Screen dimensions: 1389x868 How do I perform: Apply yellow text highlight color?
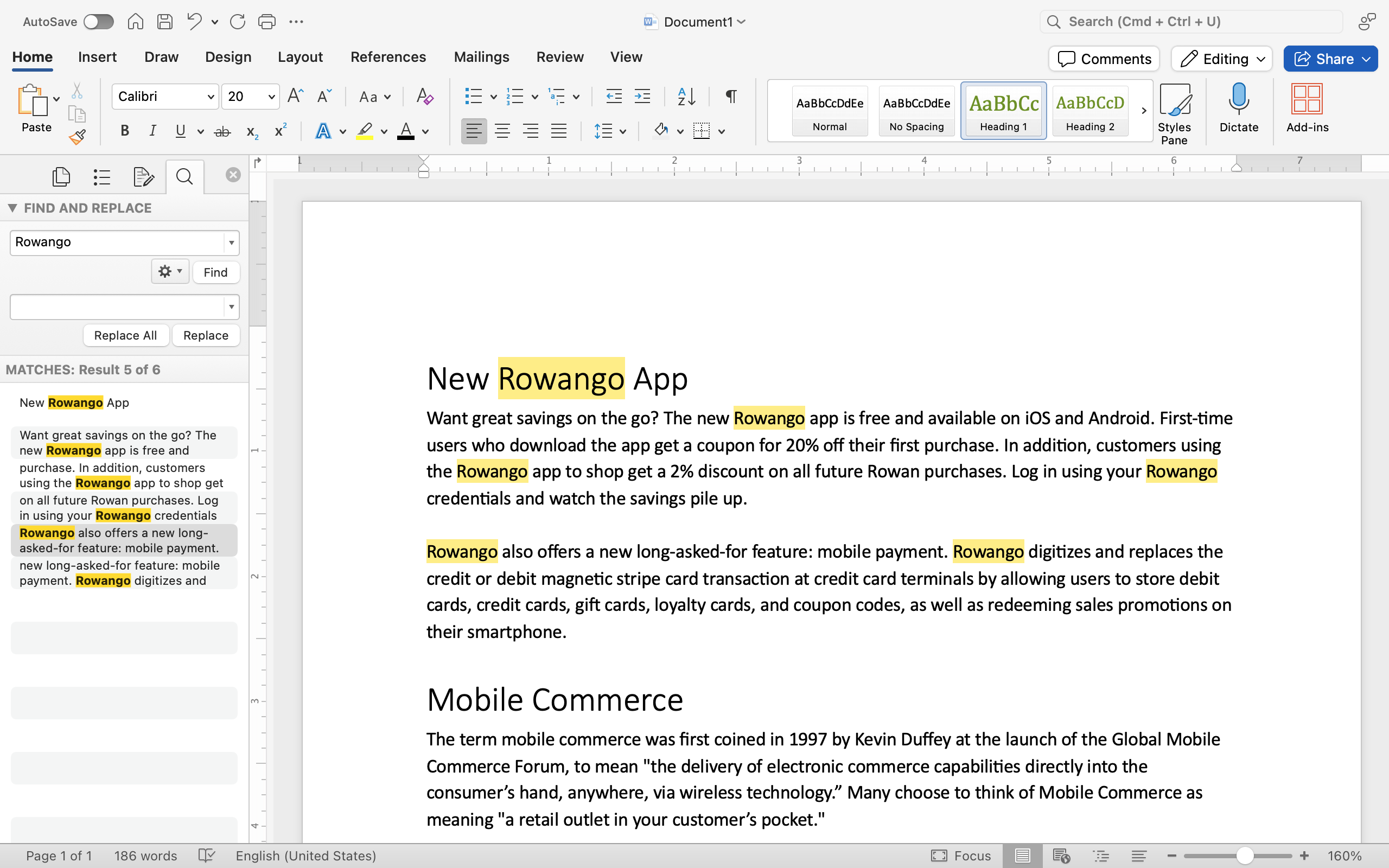365,131
